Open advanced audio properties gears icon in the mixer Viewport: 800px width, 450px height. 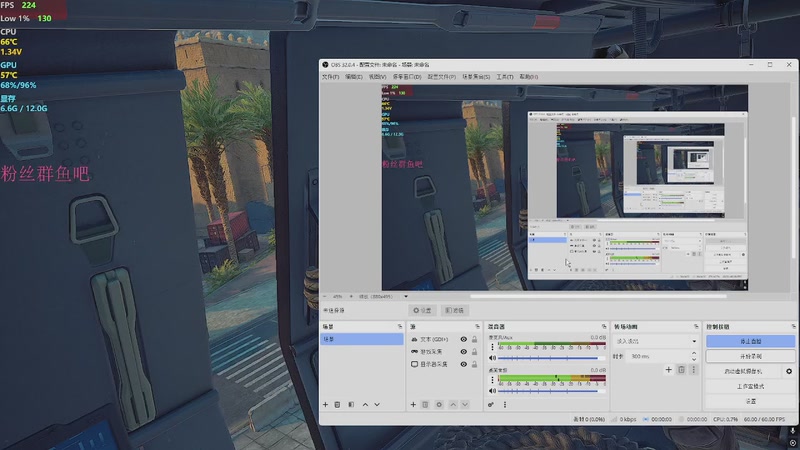coord(491,405)
